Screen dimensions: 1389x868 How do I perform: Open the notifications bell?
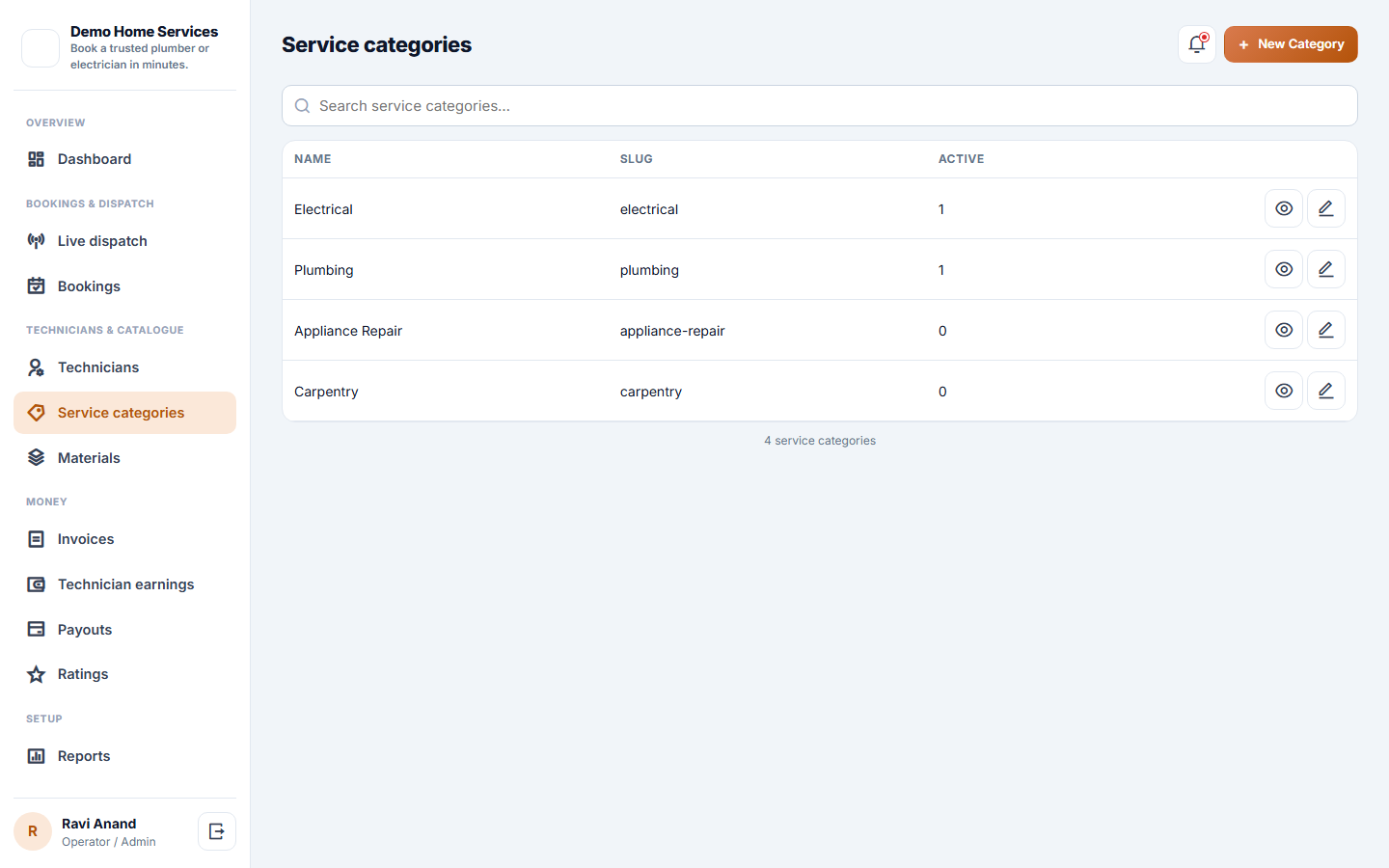click(x=1197, y=44)
